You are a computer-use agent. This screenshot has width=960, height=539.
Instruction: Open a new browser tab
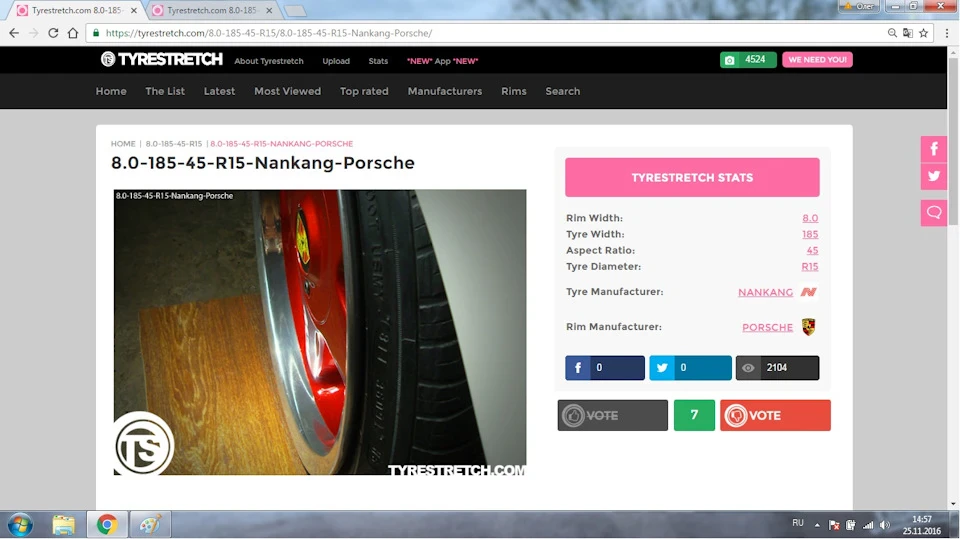[295, 10]
